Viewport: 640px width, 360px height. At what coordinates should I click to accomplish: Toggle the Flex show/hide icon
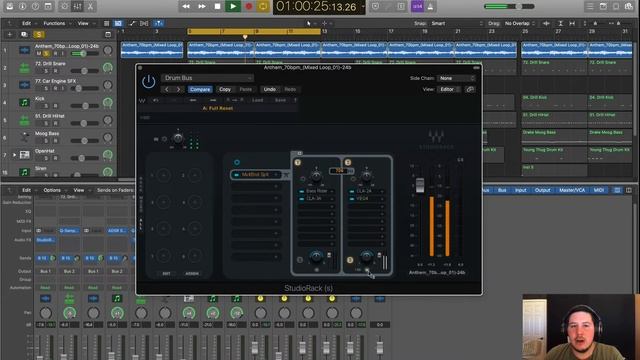(x=144, y=24)
